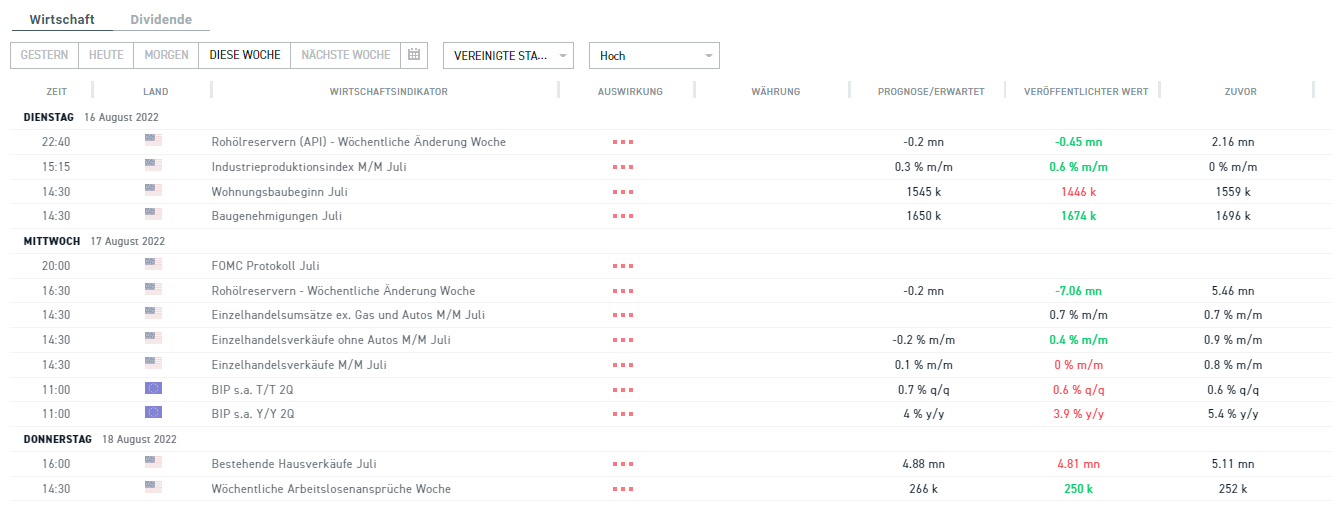Click published value -7.06 mn

pos(1079,291)
